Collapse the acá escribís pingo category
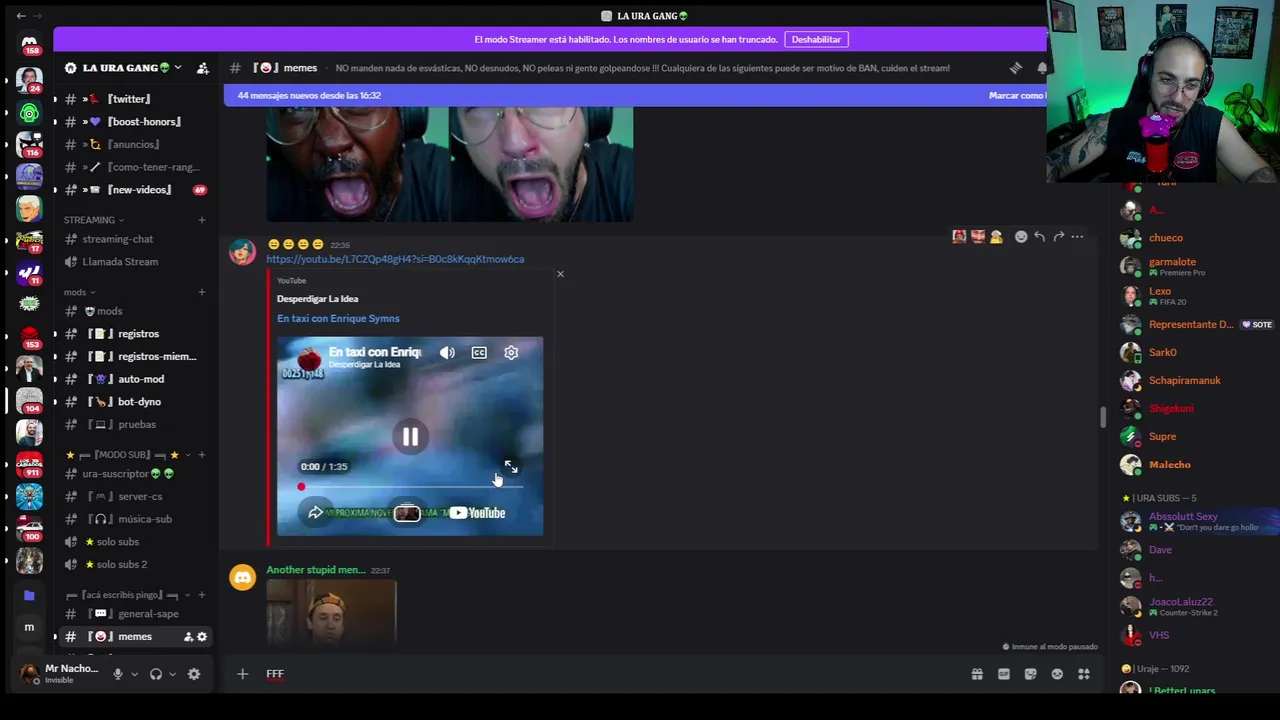 [128, 595]
